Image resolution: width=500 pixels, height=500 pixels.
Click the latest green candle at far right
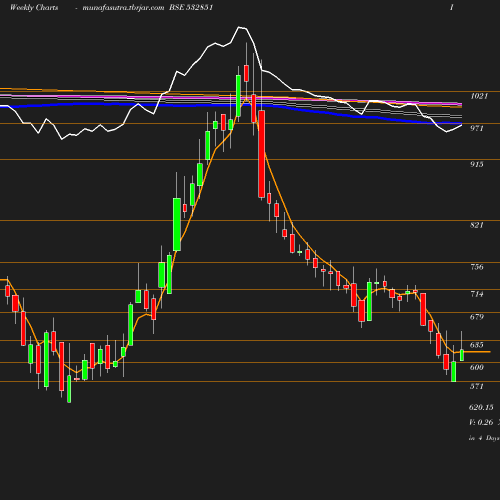(462, 355)
